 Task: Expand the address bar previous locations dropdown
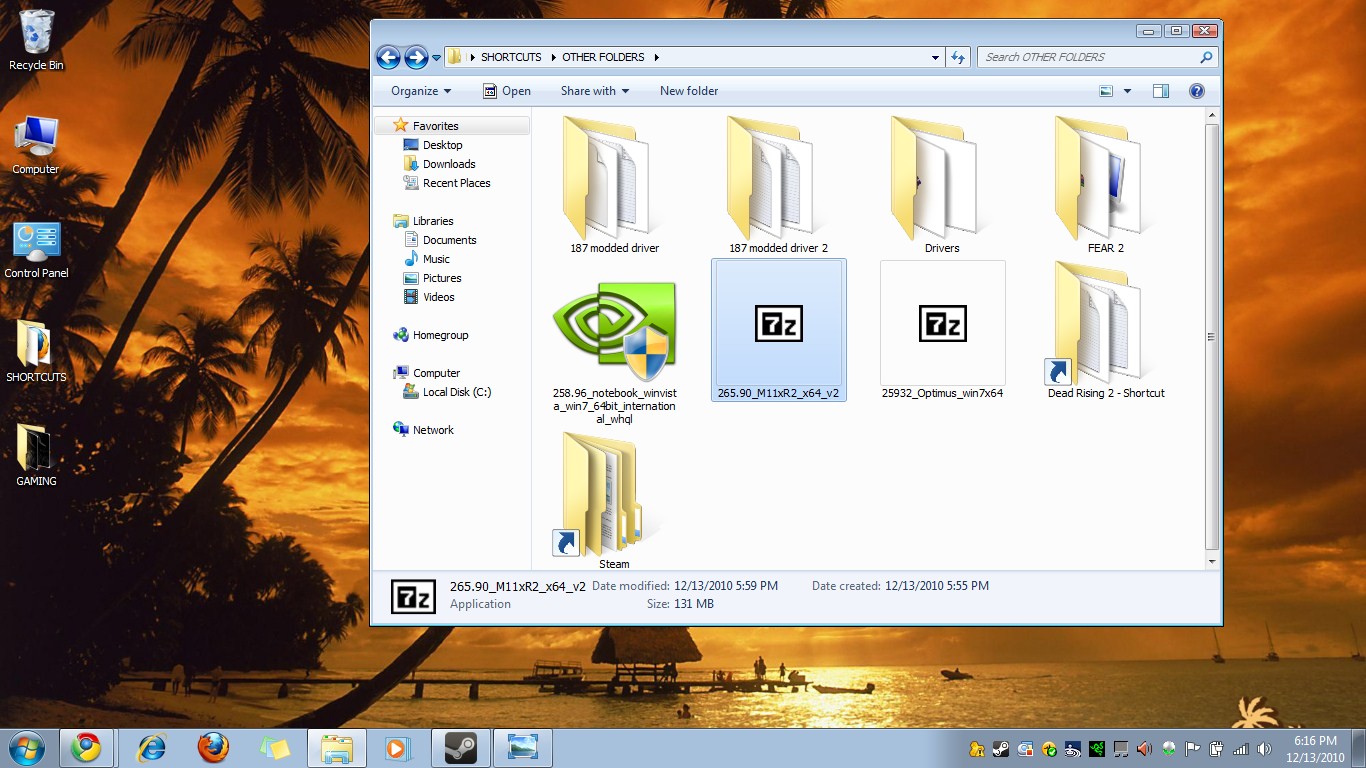pos(935,57)
